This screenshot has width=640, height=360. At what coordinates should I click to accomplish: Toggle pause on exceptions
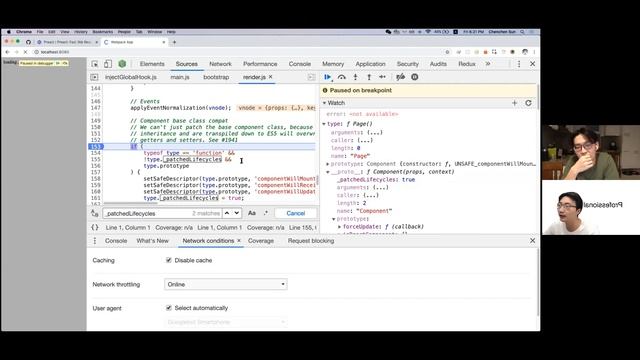click(x=415, y=77)
